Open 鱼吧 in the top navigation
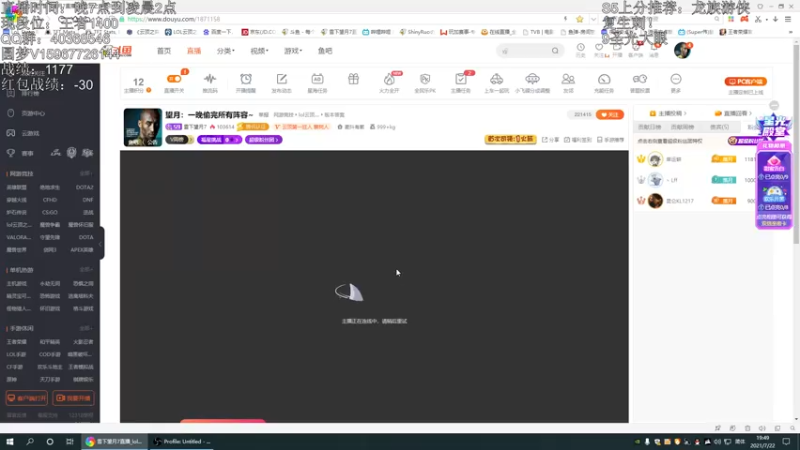Image resolution: width=800 pixels, height=450 pixels. [x=325, y=51]
